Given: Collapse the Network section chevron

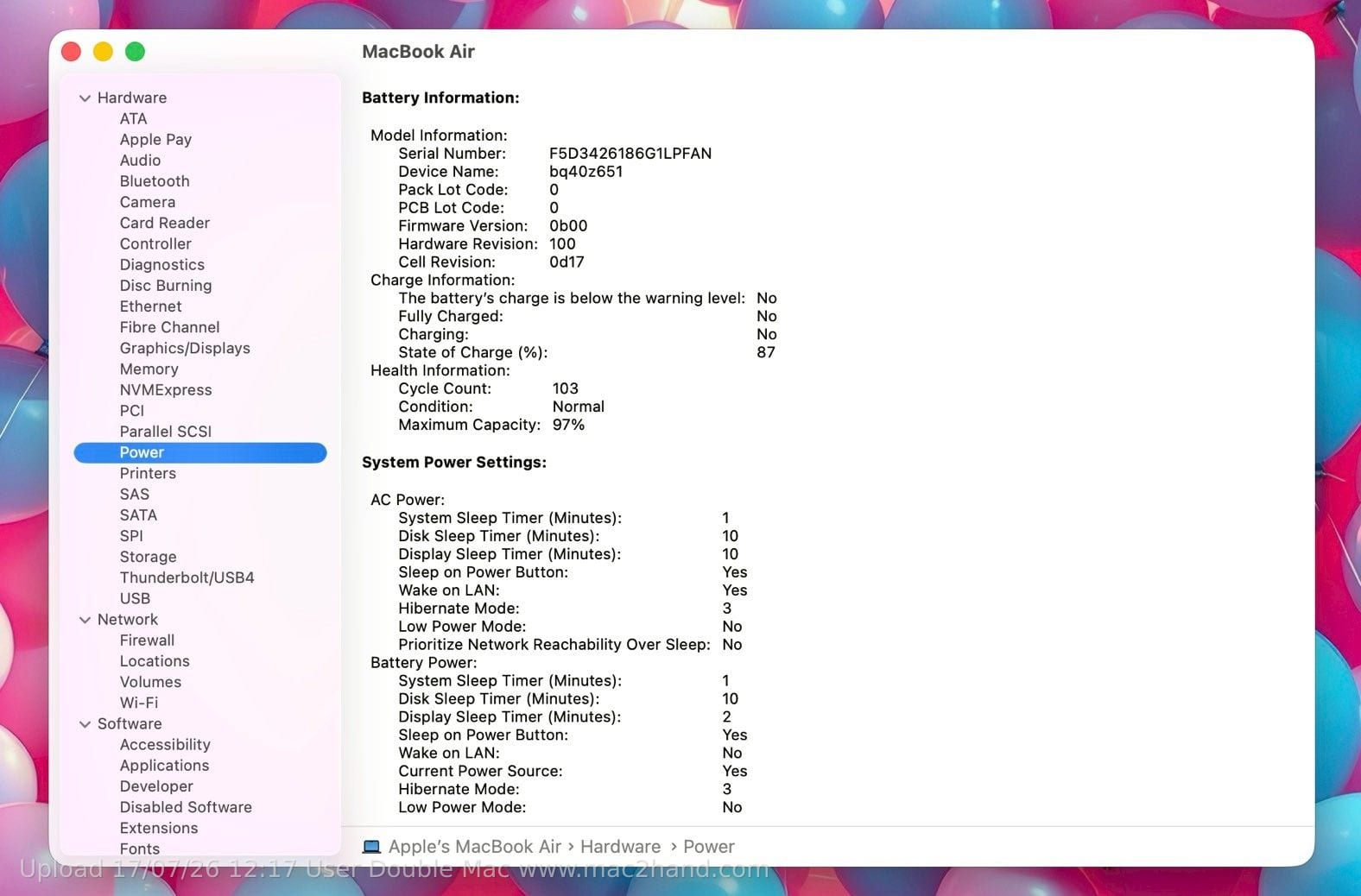Looking at the screenshot, I should (x=85, y=620).
